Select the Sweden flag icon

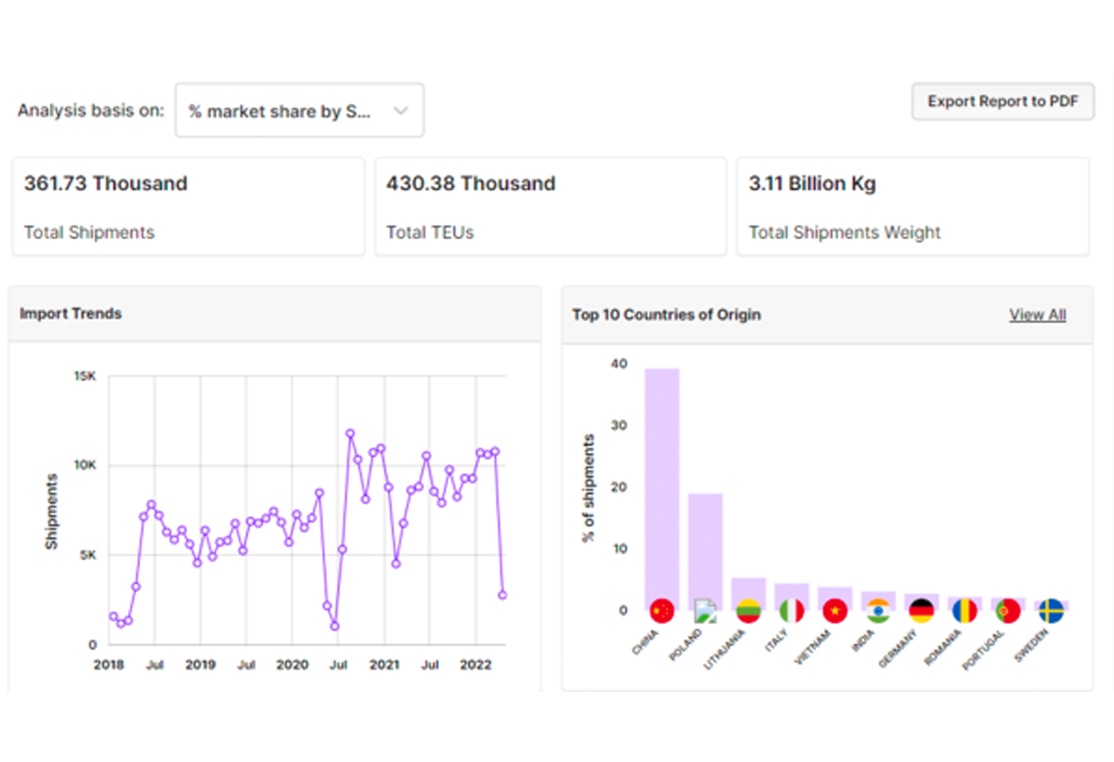click(x=1050, y=611)
